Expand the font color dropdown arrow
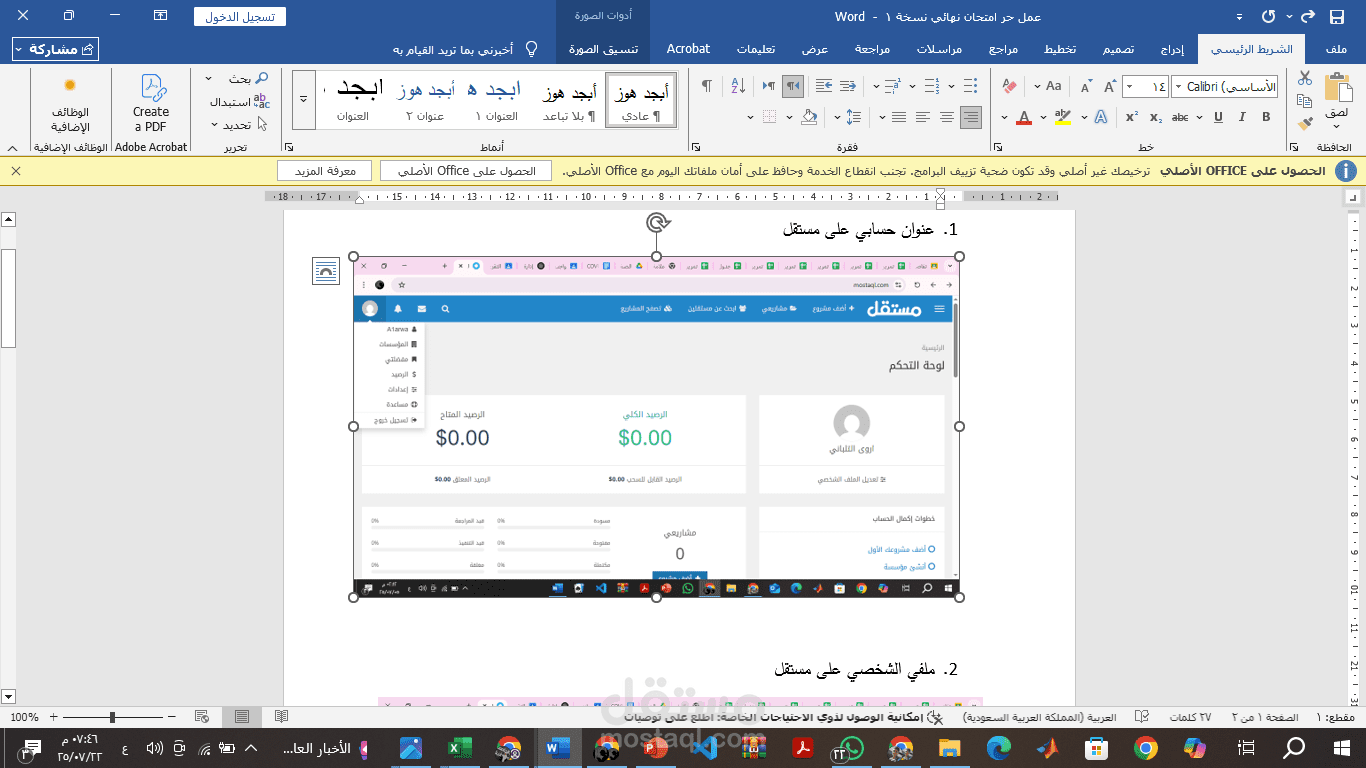 (x=1004, y=118)
